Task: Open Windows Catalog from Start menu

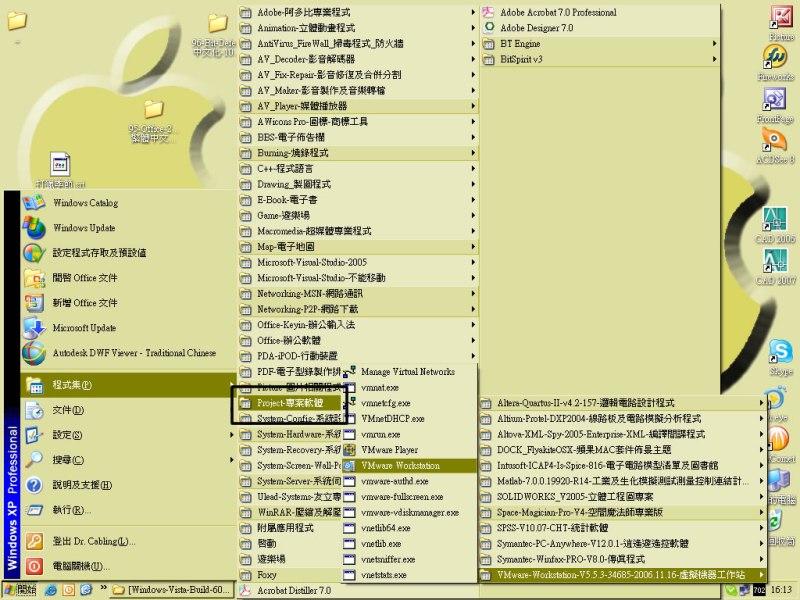Action: coord(128,203)
